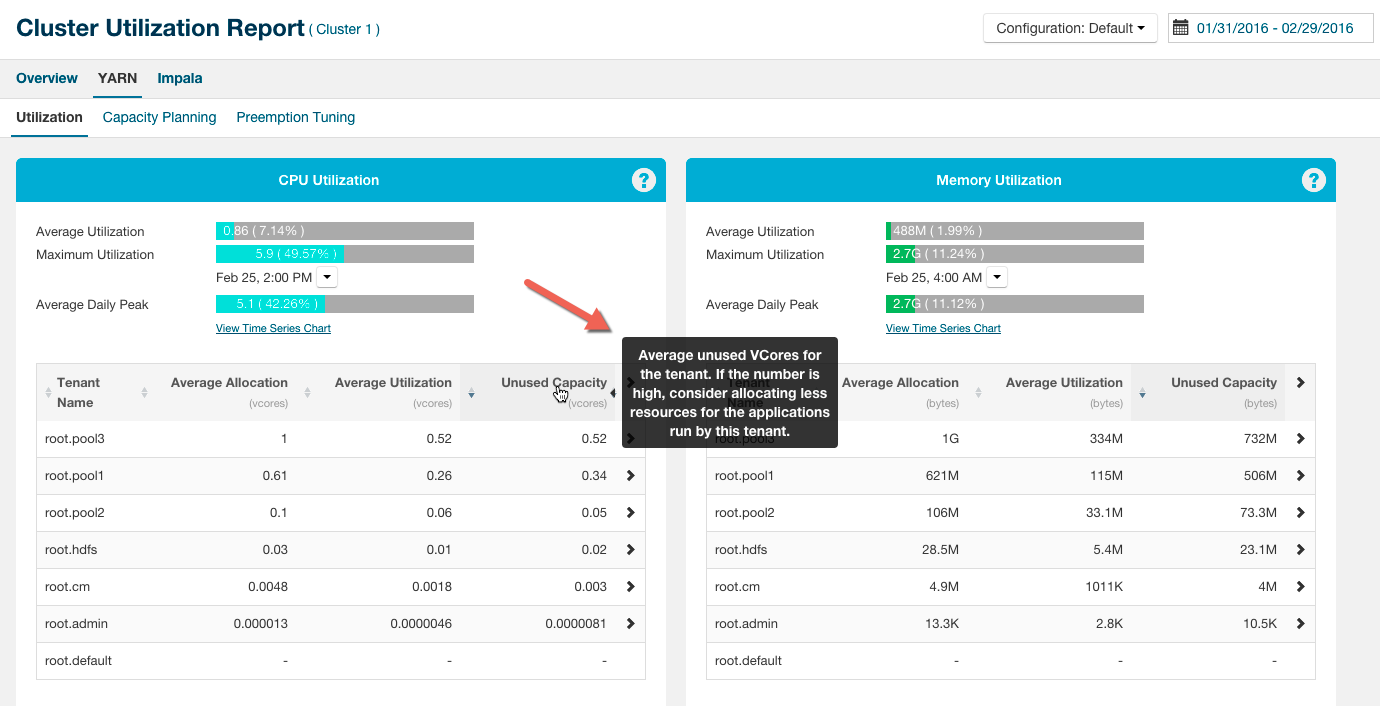Switch to the Impala tab
This screenshot has height=706, width=1380.
click(180, 78)
